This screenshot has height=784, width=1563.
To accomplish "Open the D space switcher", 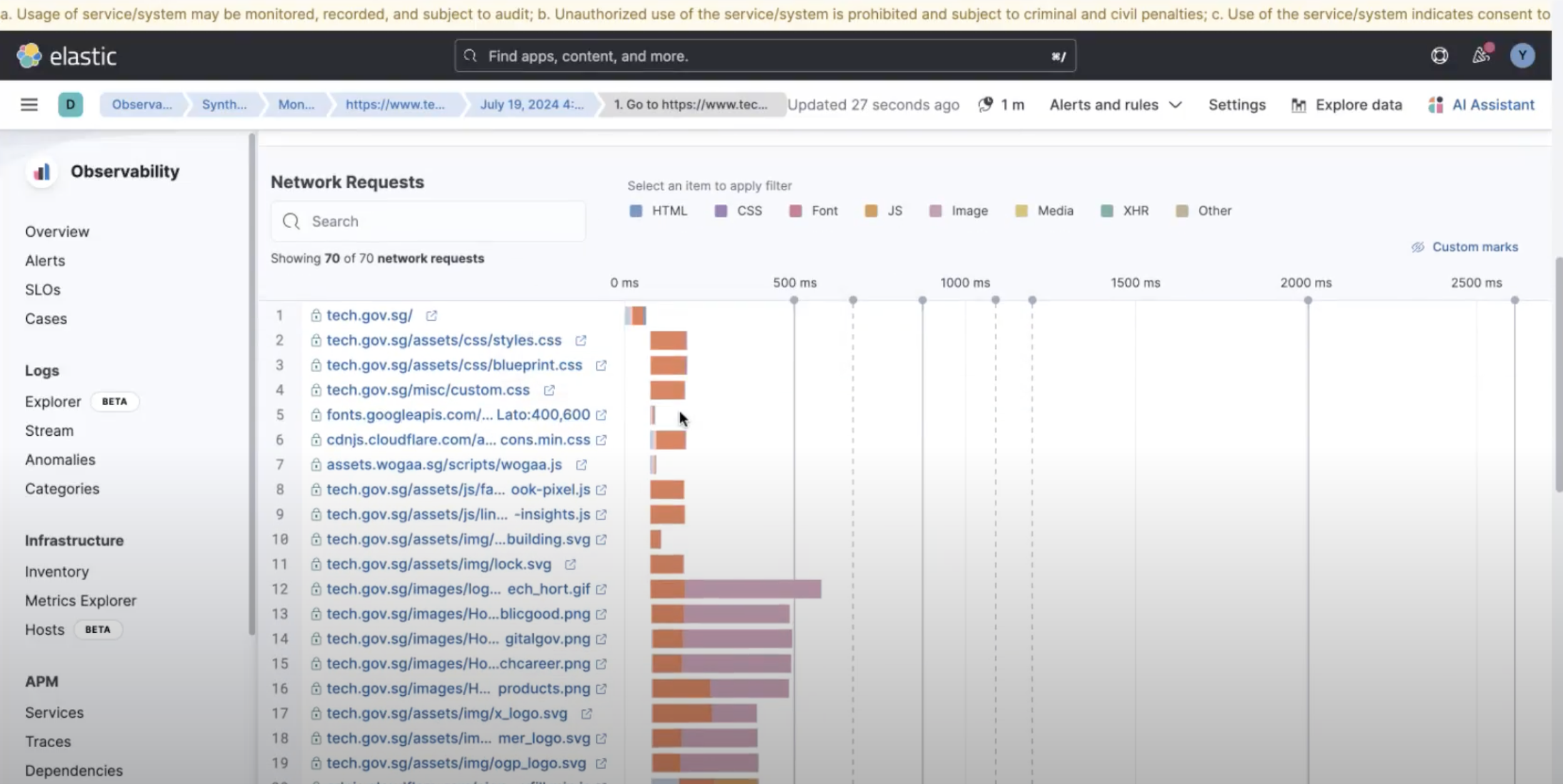I will coord(71,104).
